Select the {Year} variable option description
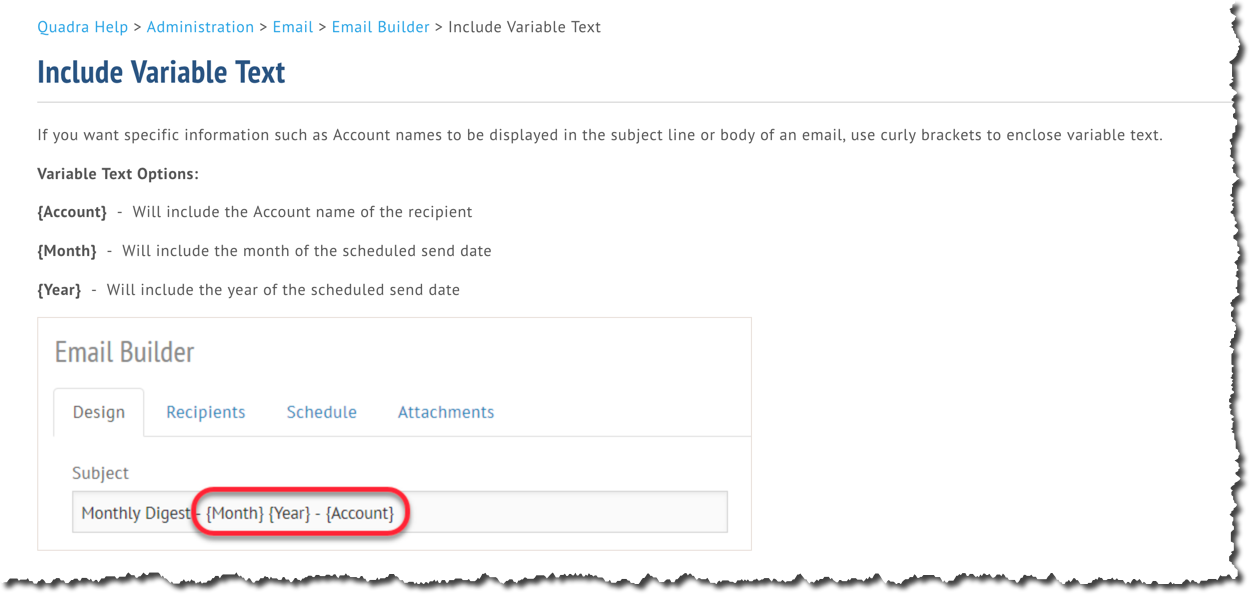This screenshot has width=1251, height=594. pyautogui.click(x=250, y=289)
